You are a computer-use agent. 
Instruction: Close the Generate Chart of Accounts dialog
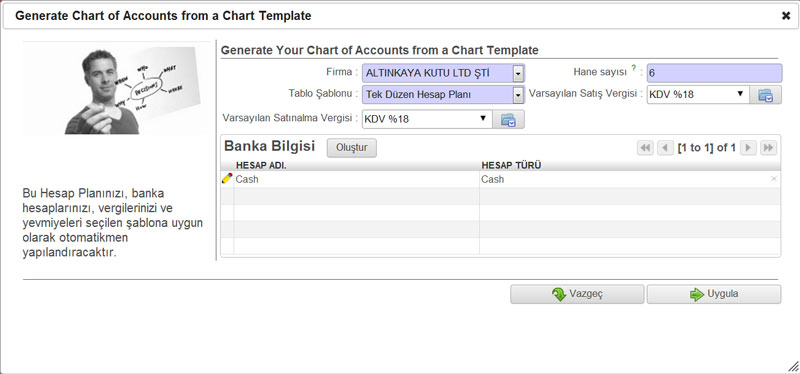point(786,16)
